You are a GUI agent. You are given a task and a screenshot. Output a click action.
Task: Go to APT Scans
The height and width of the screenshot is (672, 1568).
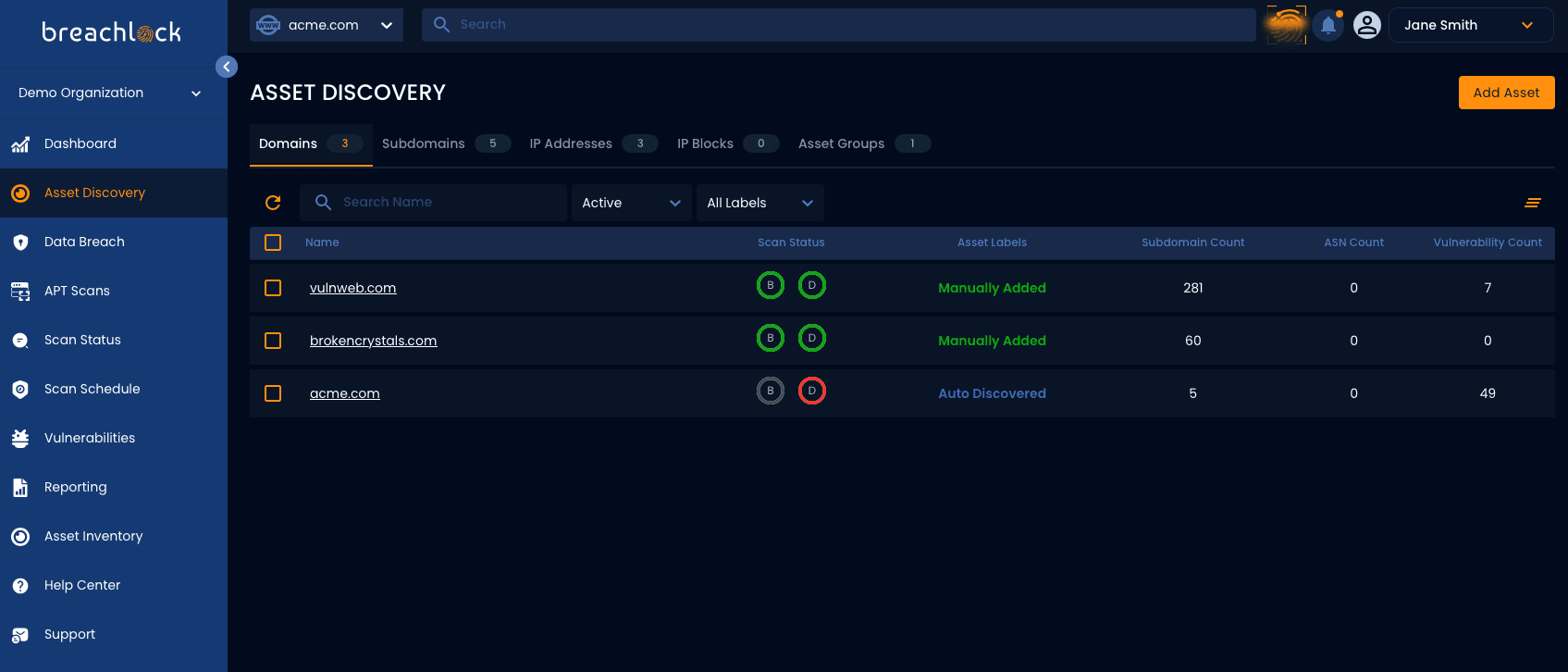[114, 291]
